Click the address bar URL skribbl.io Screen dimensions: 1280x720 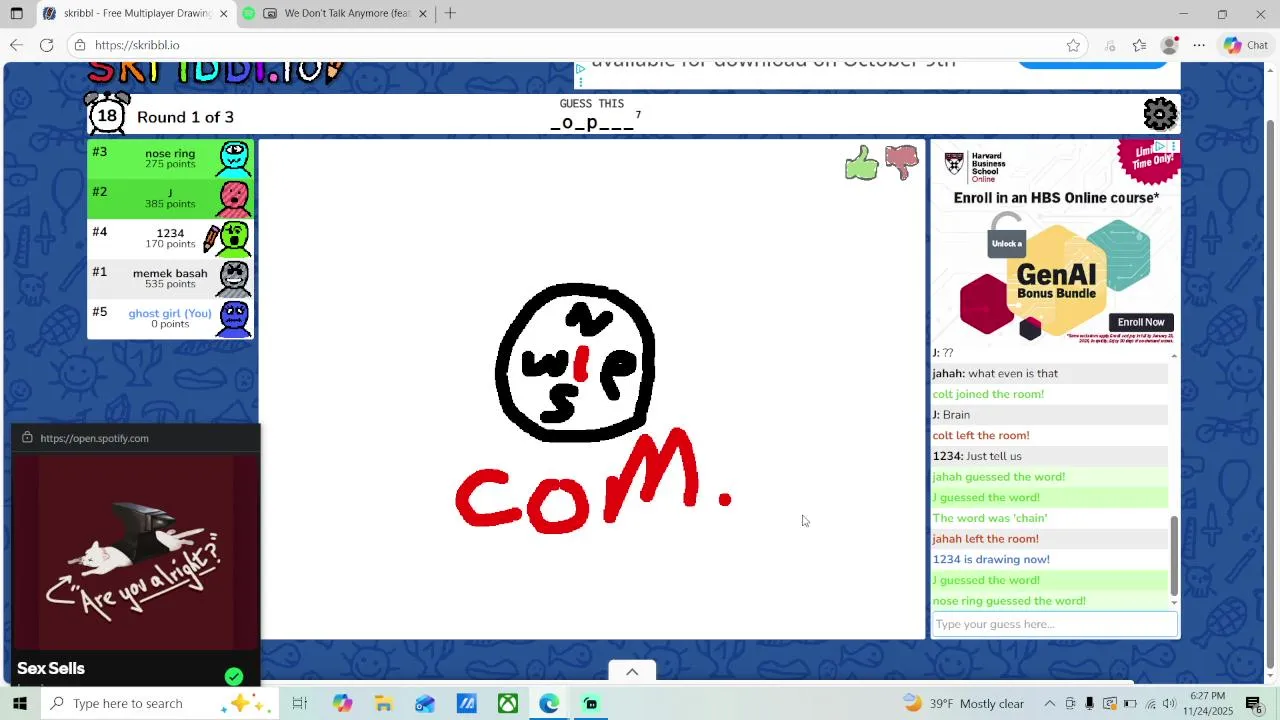137,45
